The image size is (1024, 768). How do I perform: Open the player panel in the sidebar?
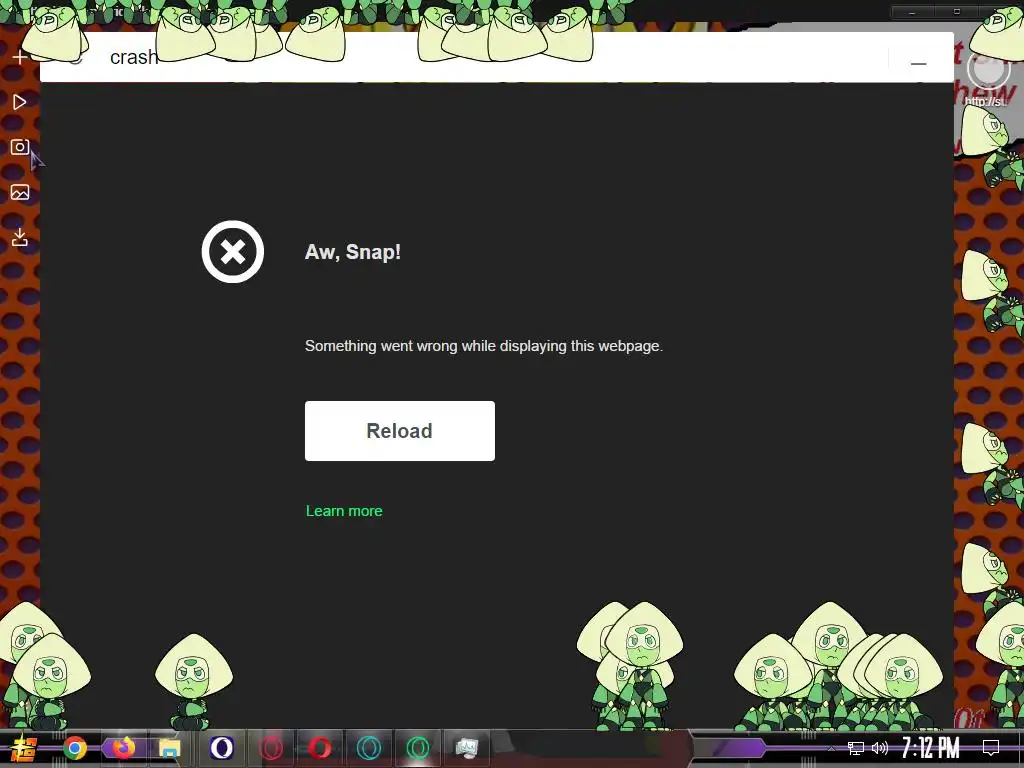[x=20, y=102]
